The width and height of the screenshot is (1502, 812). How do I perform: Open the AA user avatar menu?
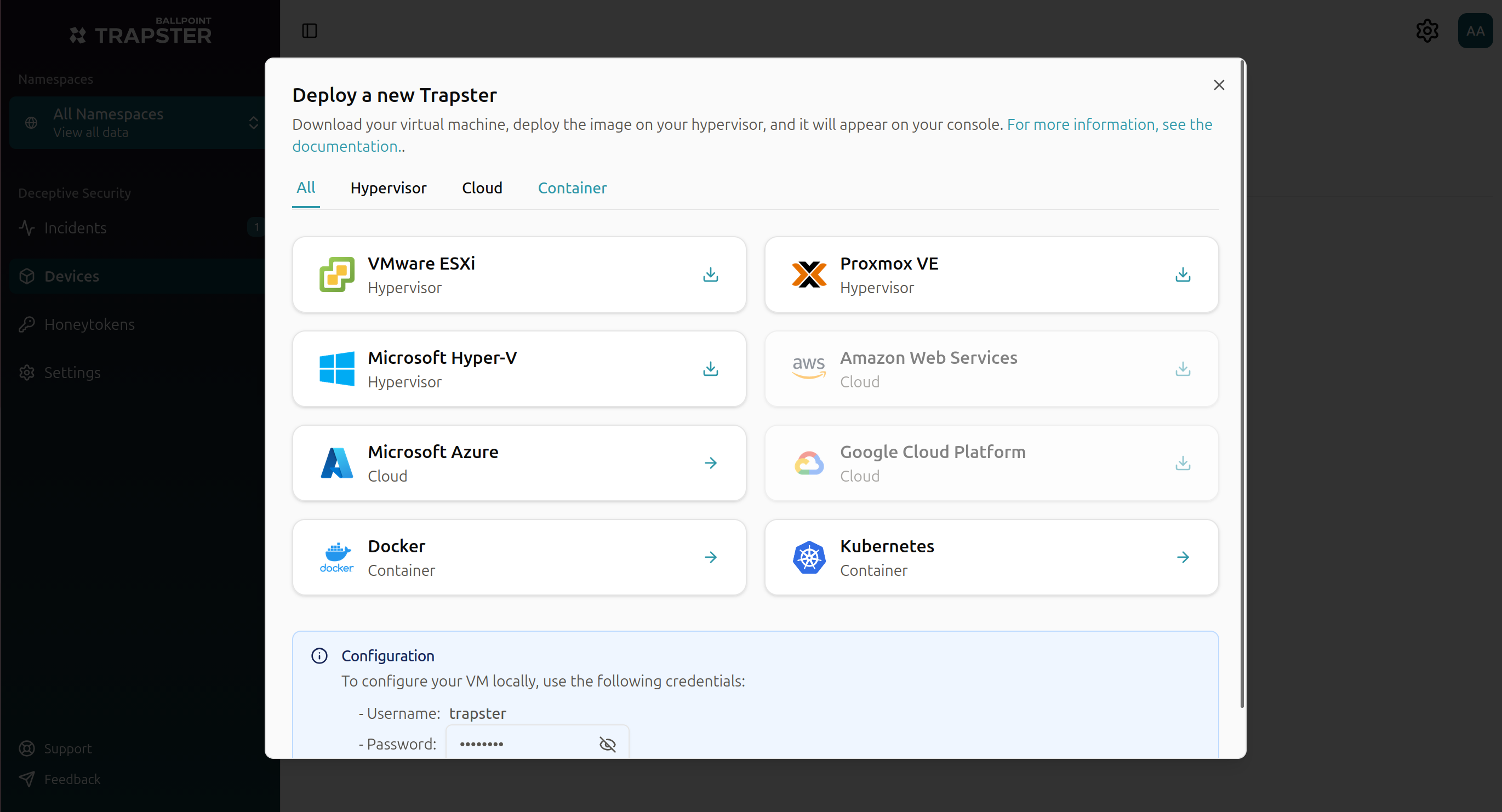coord(1475,30)
